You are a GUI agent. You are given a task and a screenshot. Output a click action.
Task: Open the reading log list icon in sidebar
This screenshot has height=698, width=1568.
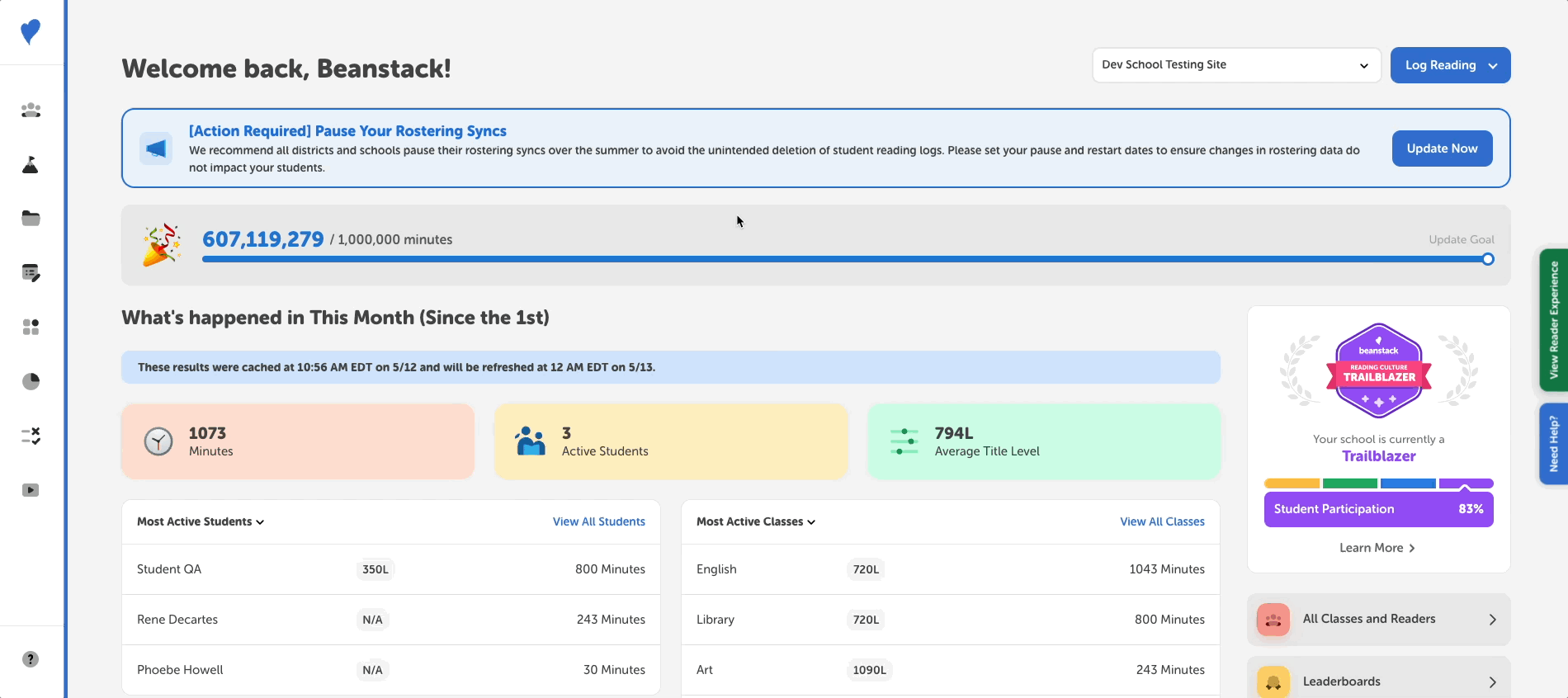[31, 273]
